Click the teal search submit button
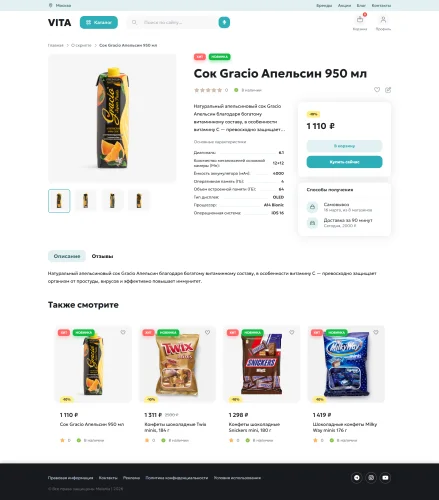This screenshot has width=439, height=500. click(x=224, y=22)
